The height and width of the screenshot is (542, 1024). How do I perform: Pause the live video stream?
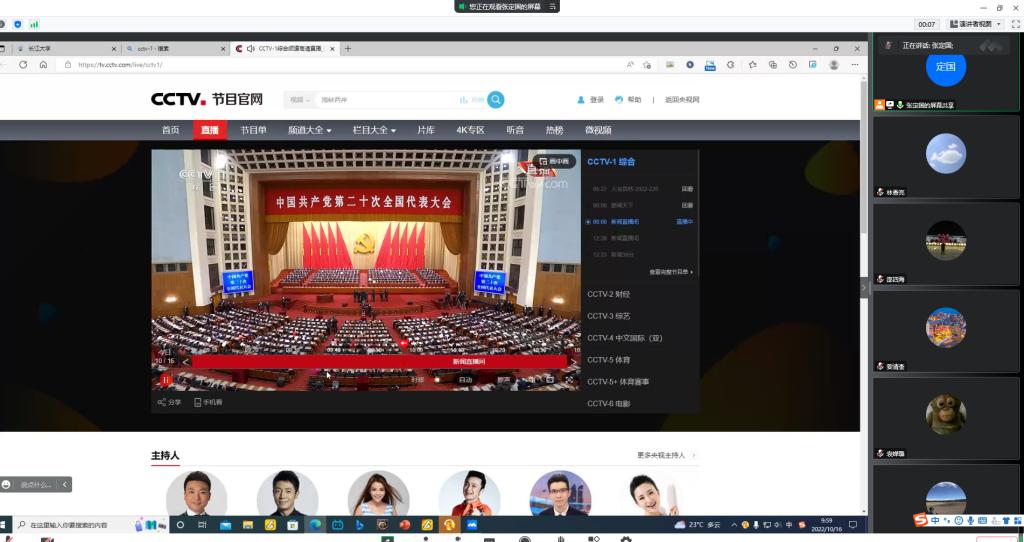(165, 380)
